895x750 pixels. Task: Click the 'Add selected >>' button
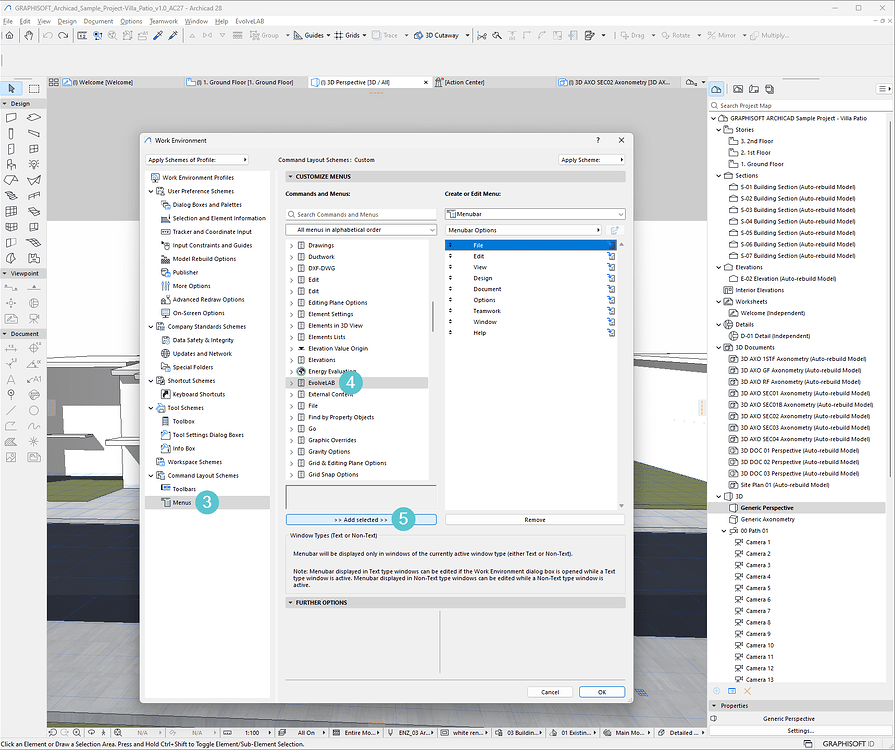360,518
